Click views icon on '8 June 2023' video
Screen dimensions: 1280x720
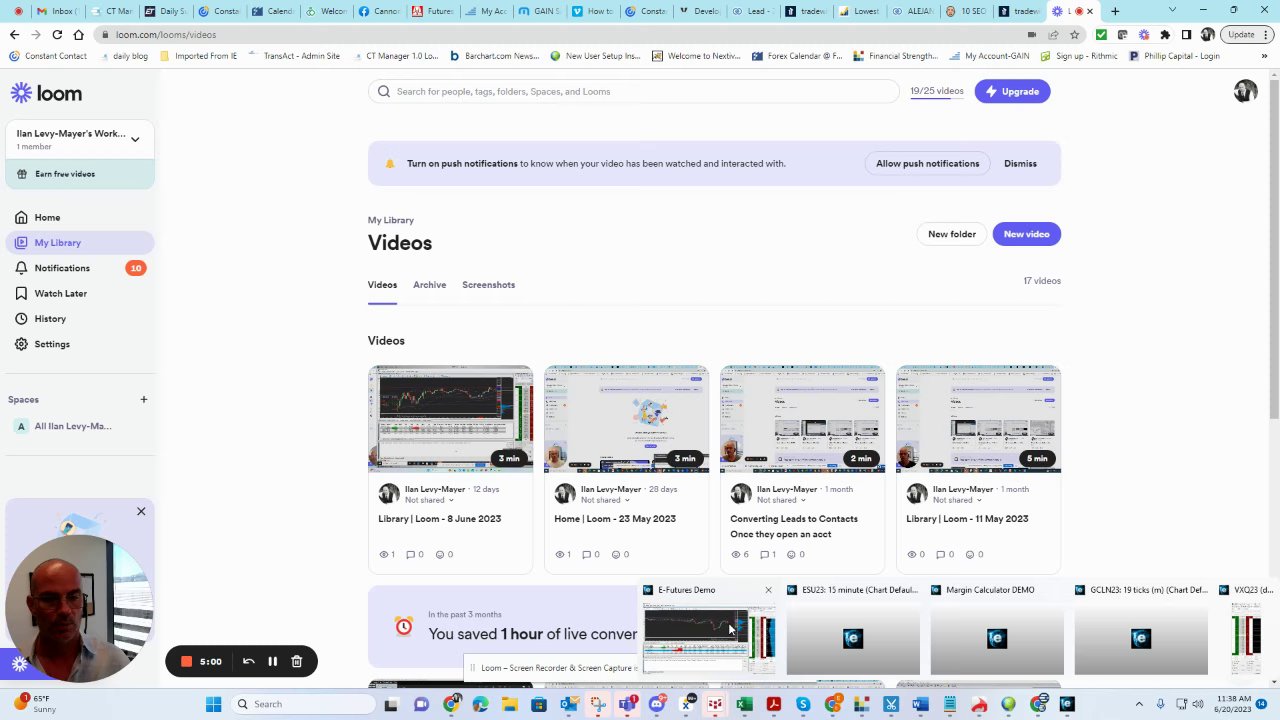point(383,554)
